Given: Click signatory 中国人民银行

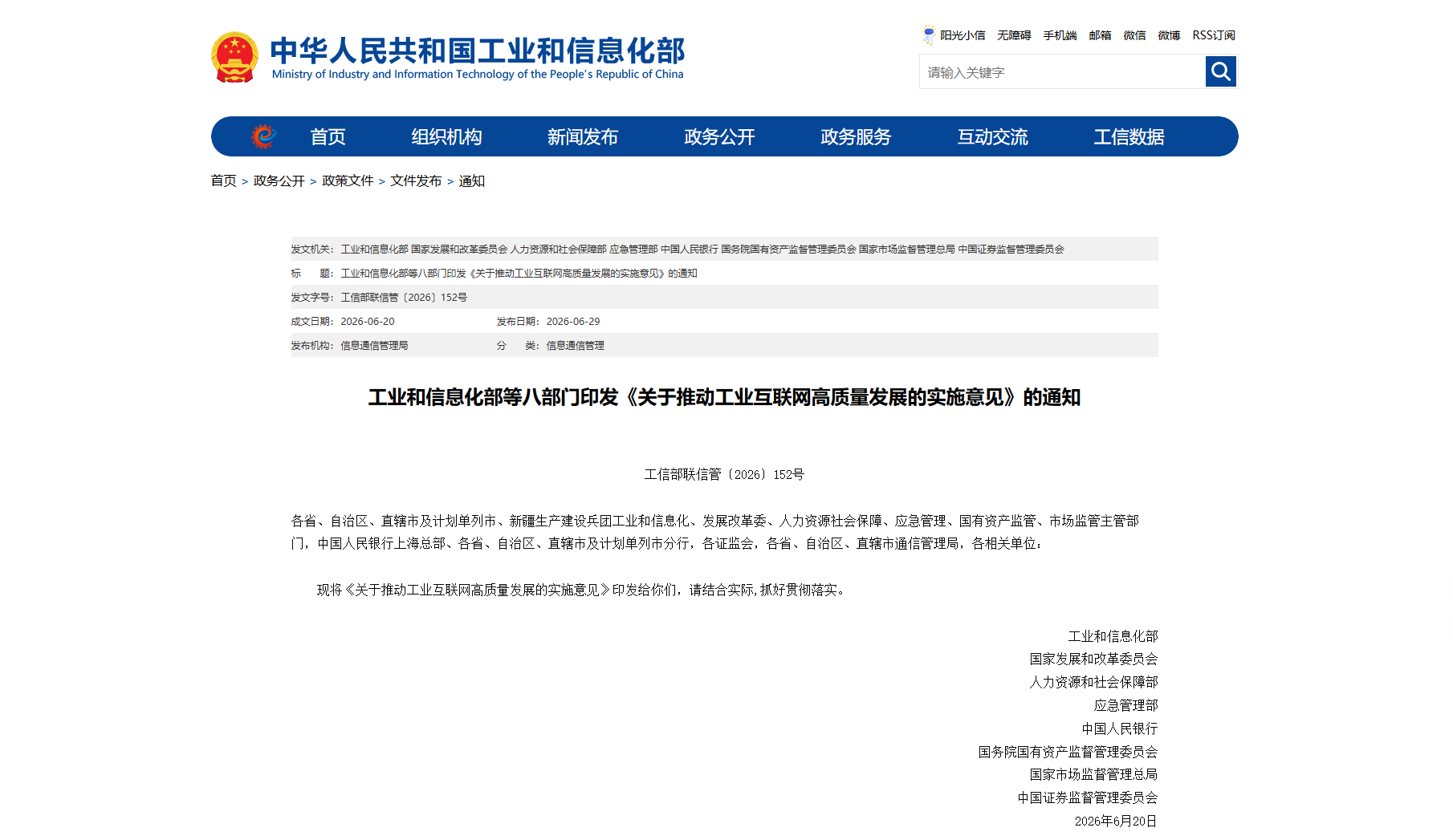Looking at the screenshot, I should tap(1120, 729).
